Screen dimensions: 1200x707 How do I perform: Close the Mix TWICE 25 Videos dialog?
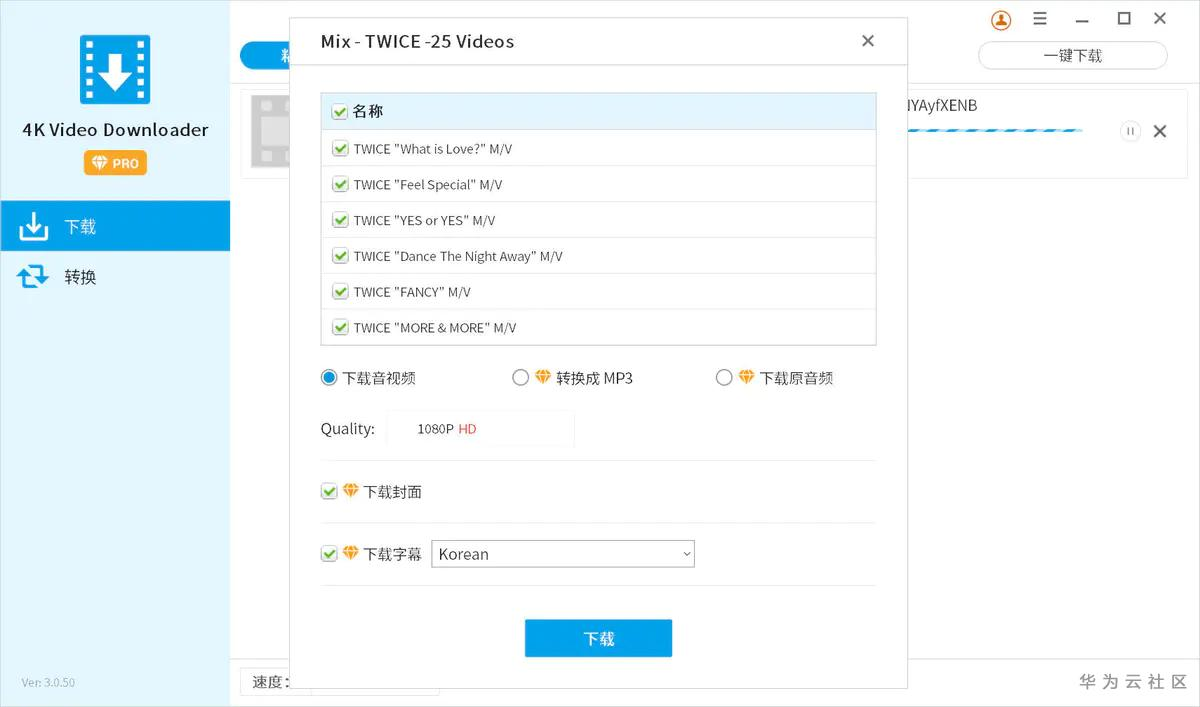pyautogui.click(x=867, y=41)
